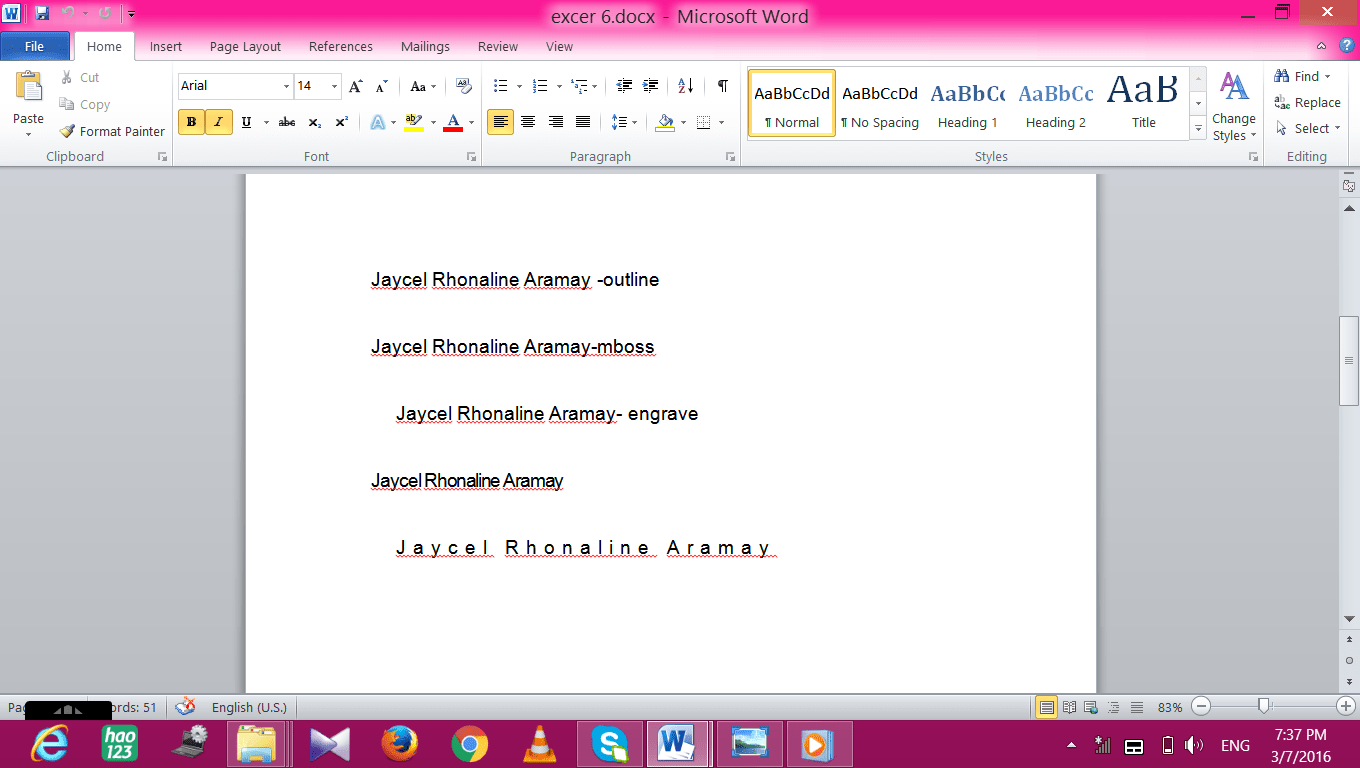The image size is (1360, 768).
Task: Click the word outline in document
Action: [630, 280]
